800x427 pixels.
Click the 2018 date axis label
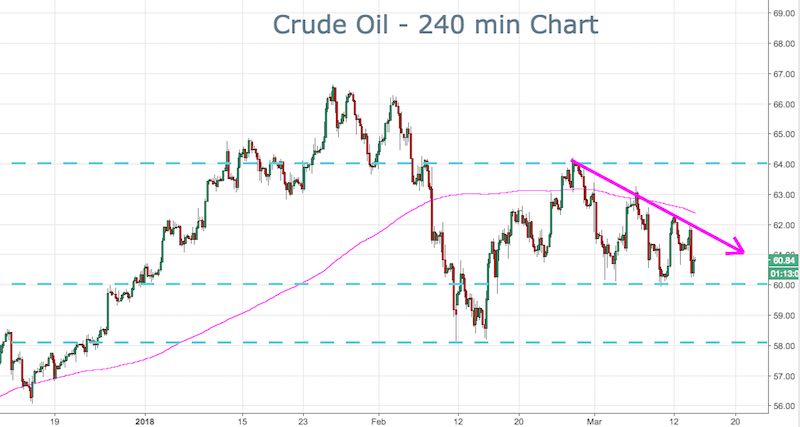click(146, 420)
